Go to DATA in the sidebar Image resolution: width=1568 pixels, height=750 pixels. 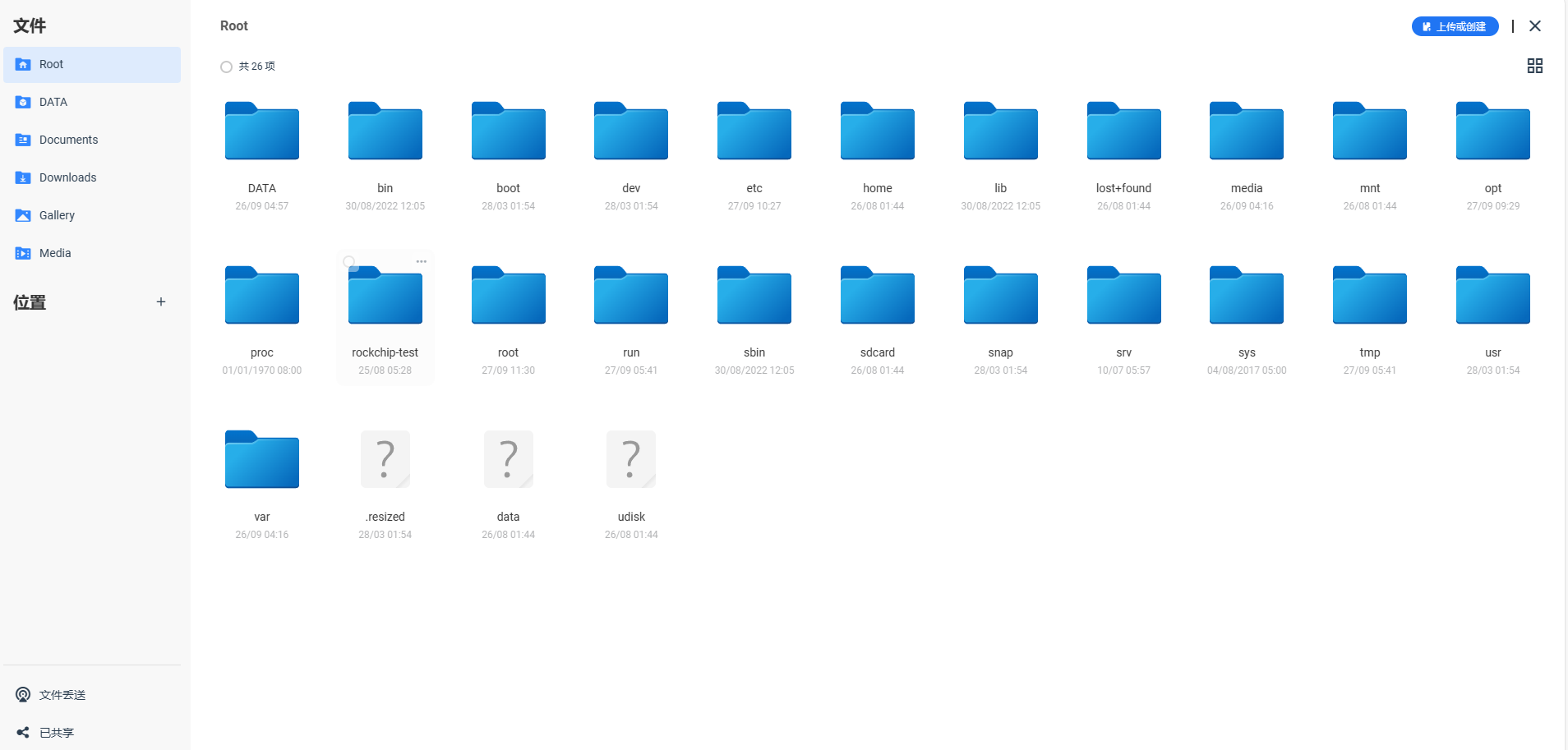click(92, 102)
